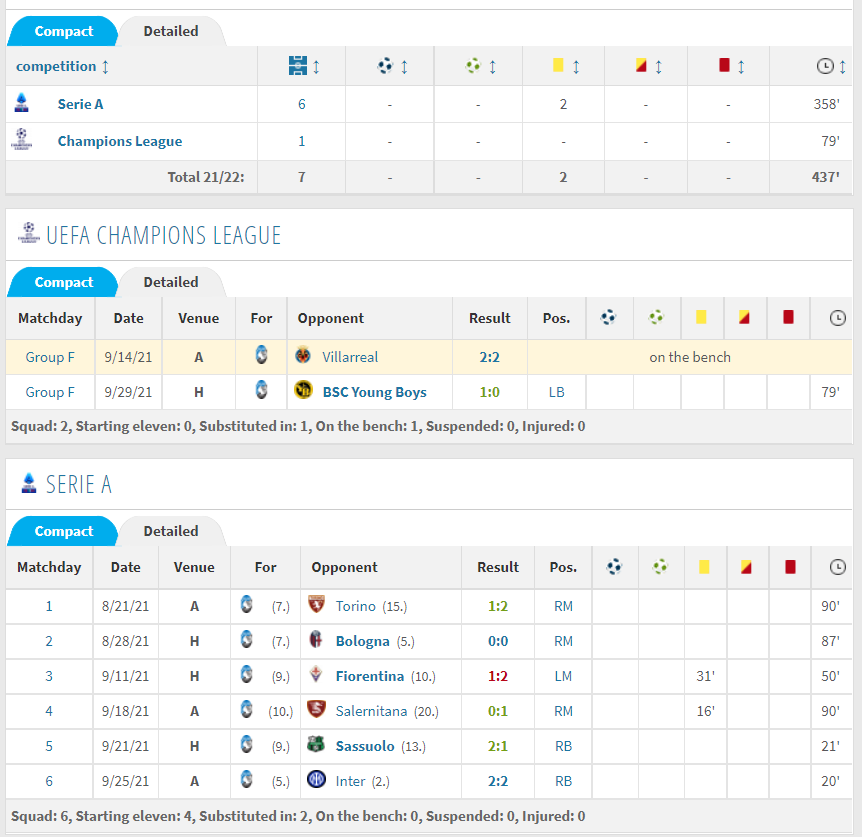Screen dimensions: 862x837
Task: Open Group F link dated 9/29/21
Action: tap(49, 392)
